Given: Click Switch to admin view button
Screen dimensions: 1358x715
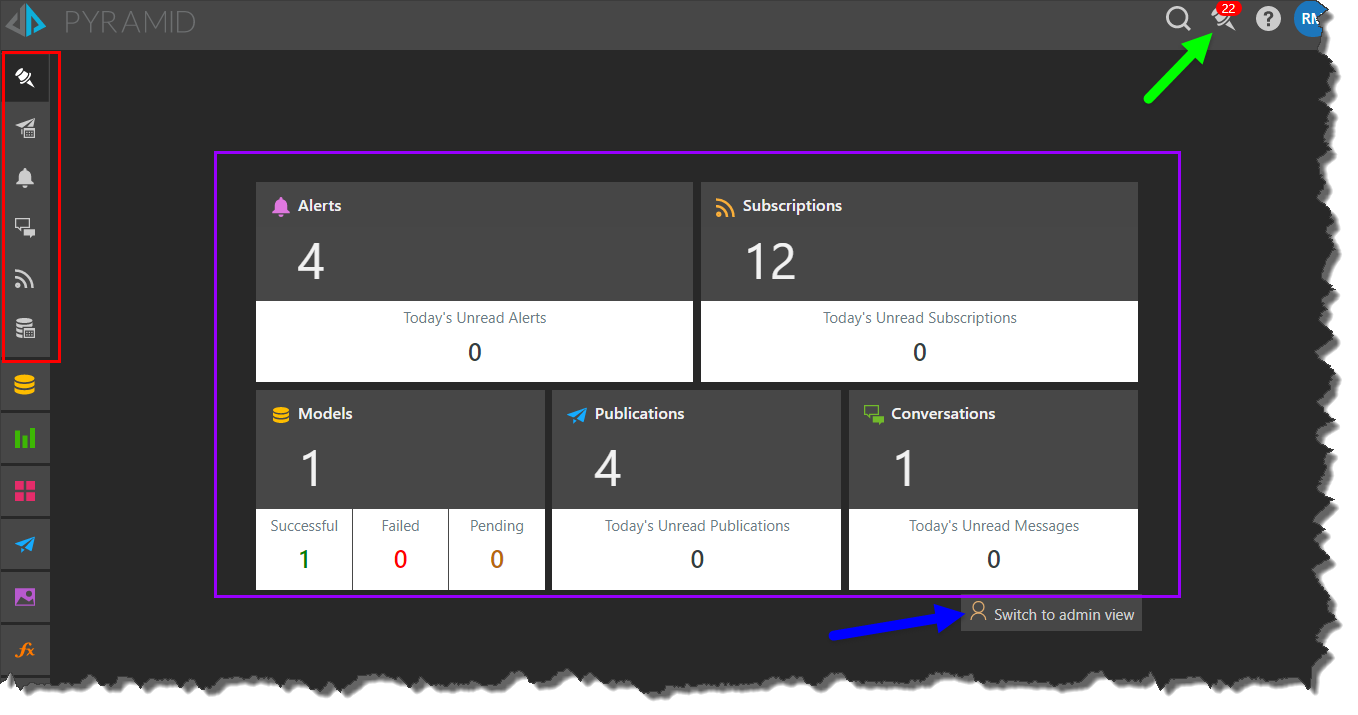Looking at the screenshot, I should (x=1051, y=614).
